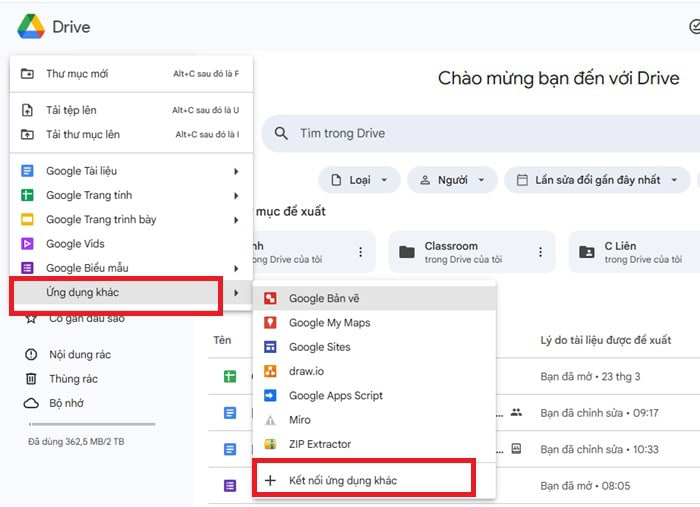This screenshot has width=700, height=507.
Task: Click the new folder icon beside Thư mục mới
Action: 27,74
